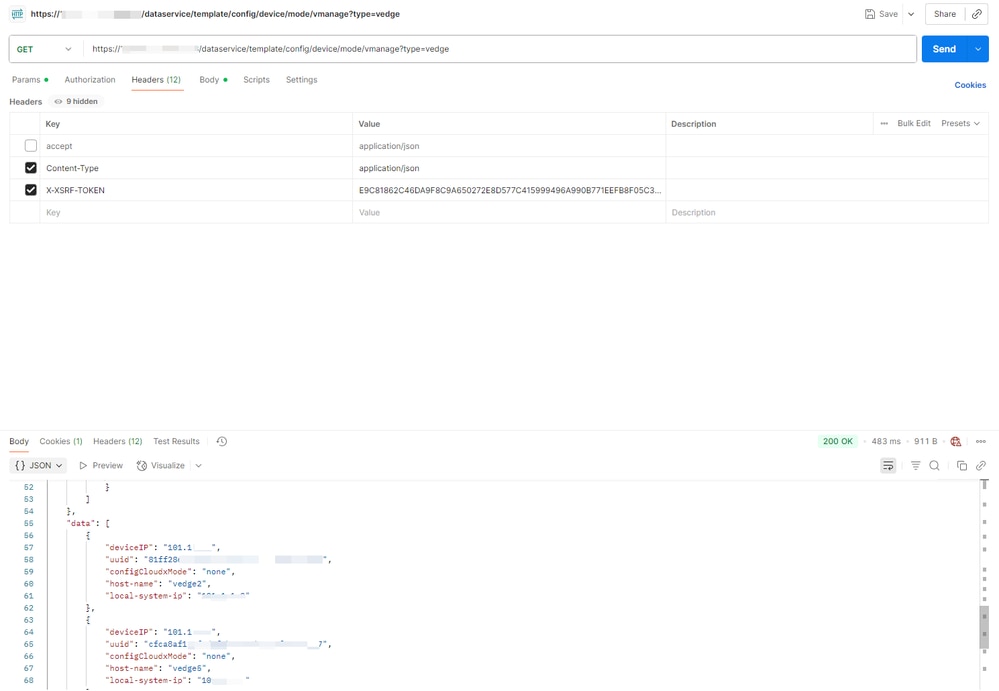Open the response more options ellipsis

click(981, 441)
